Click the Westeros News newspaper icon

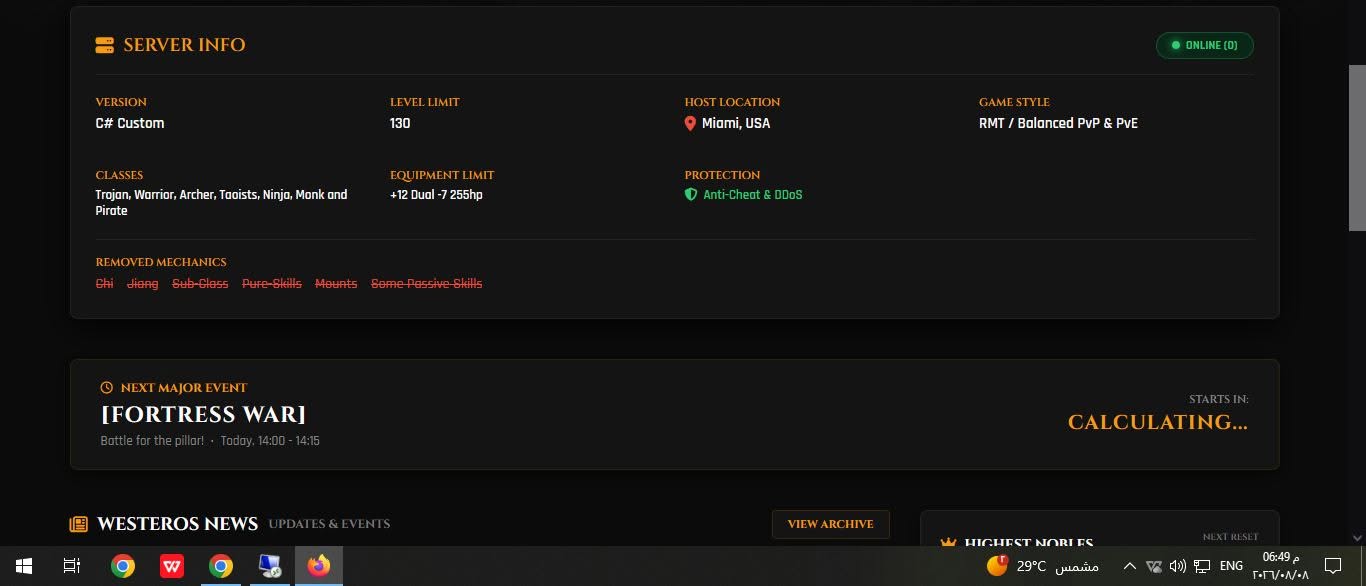[78, 524]
